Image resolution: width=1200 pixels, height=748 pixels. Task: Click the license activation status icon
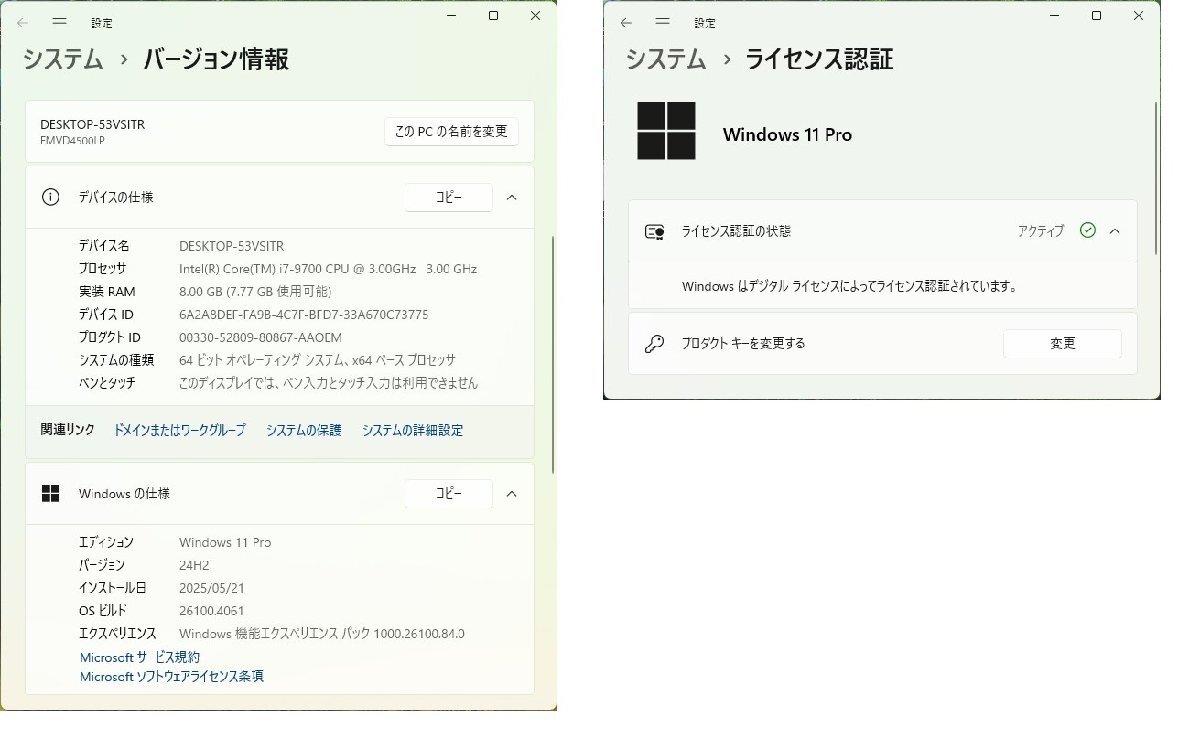click(x=655, y=231)
